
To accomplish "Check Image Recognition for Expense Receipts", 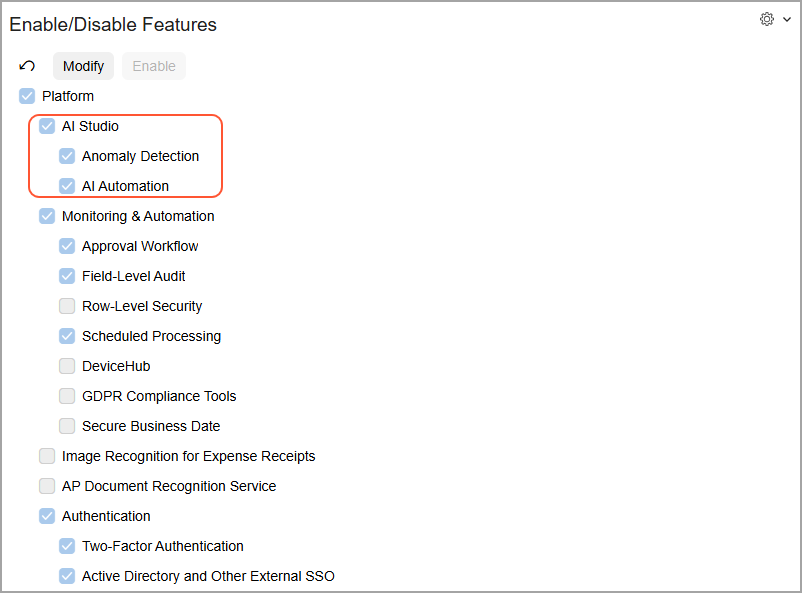I will click(47, 456).
